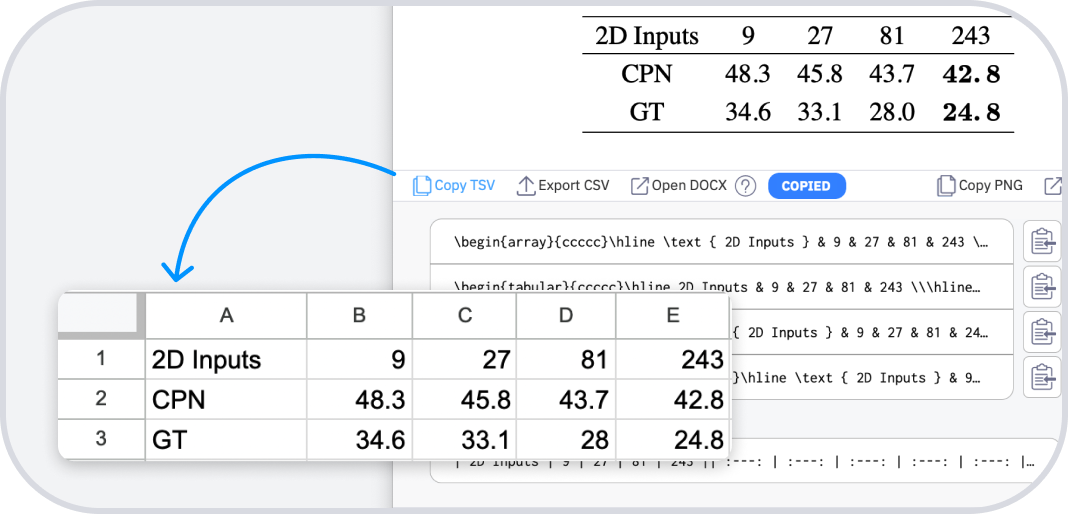Click clipboard icon beside fourth code row
The width and height of the screenshot is (1068, 514).
tap(1043, 377)
